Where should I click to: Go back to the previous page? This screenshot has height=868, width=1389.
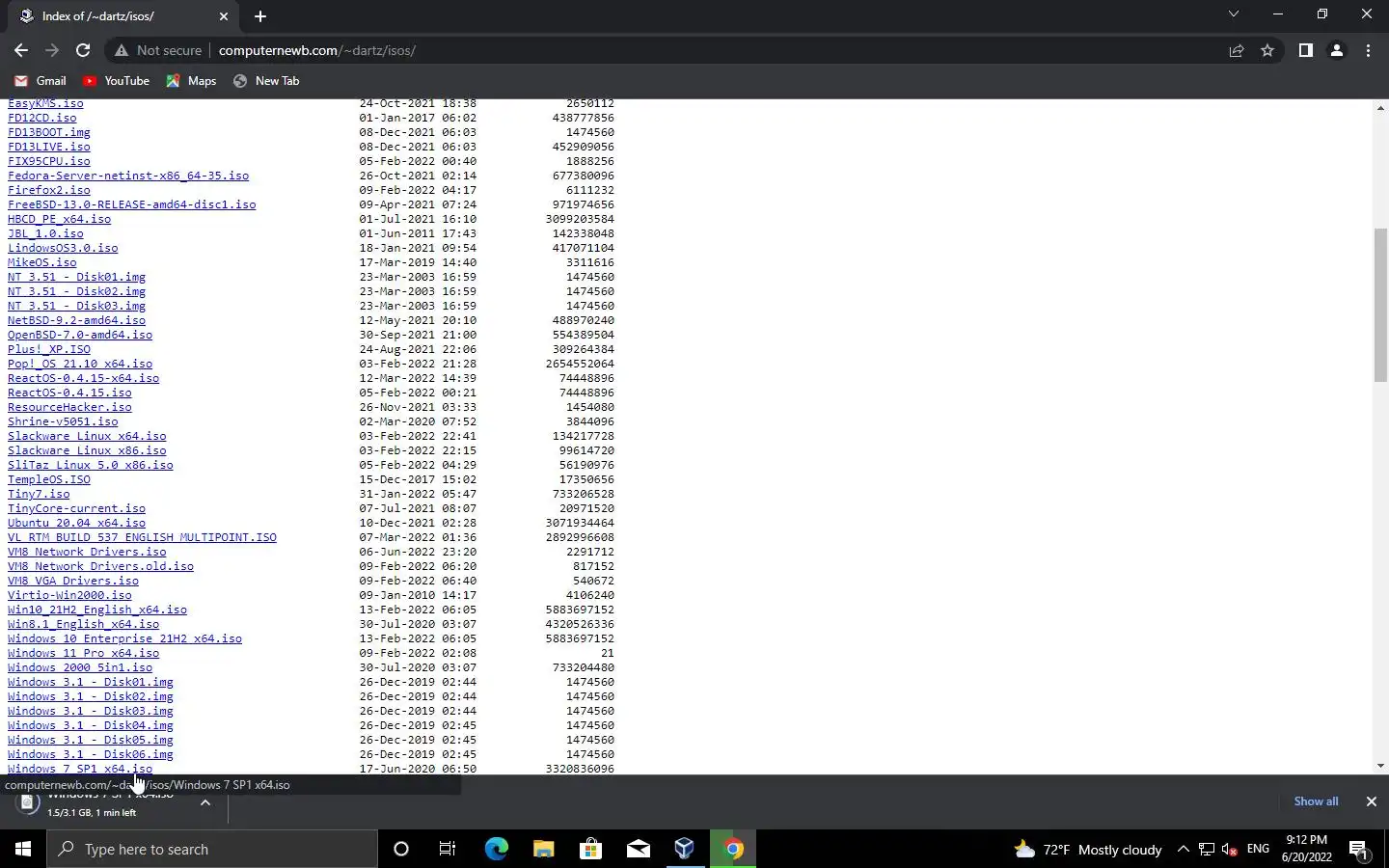[21, 50]
